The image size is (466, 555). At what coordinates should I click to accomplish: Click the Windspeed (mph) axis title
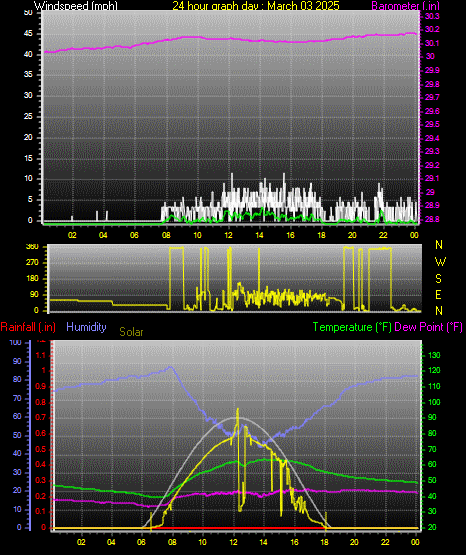coord(76,5)
